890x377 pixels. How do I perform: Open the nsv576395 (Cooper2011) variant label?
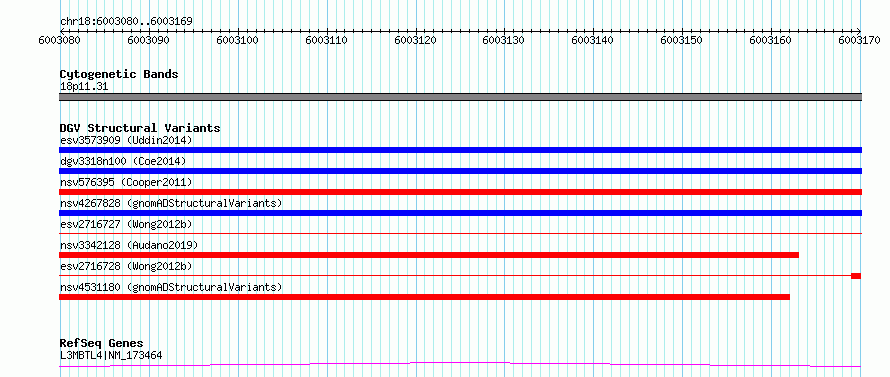pyautogui.click(x=126, y=182)
